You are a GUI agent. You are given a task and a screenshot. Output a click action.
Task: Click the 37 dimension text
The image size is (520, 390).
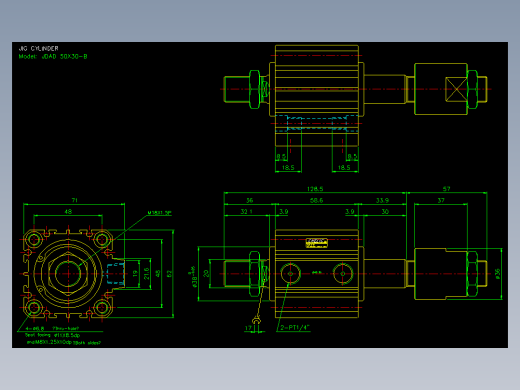point(441,200)
